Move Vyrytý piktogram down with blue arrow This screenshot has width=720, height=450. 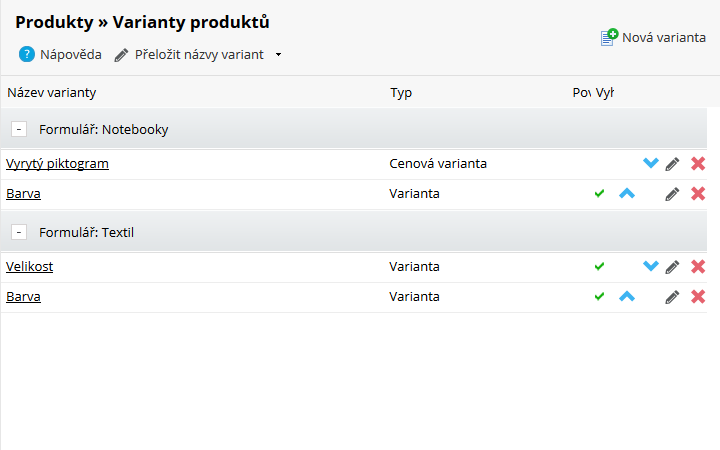tap(651, 163)
